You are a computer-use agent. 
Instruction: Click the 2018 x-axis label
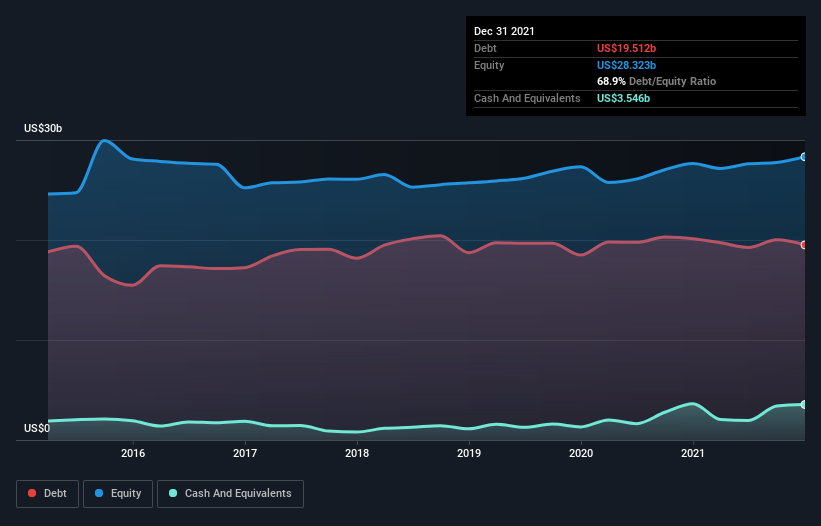(x=357, y=453)
